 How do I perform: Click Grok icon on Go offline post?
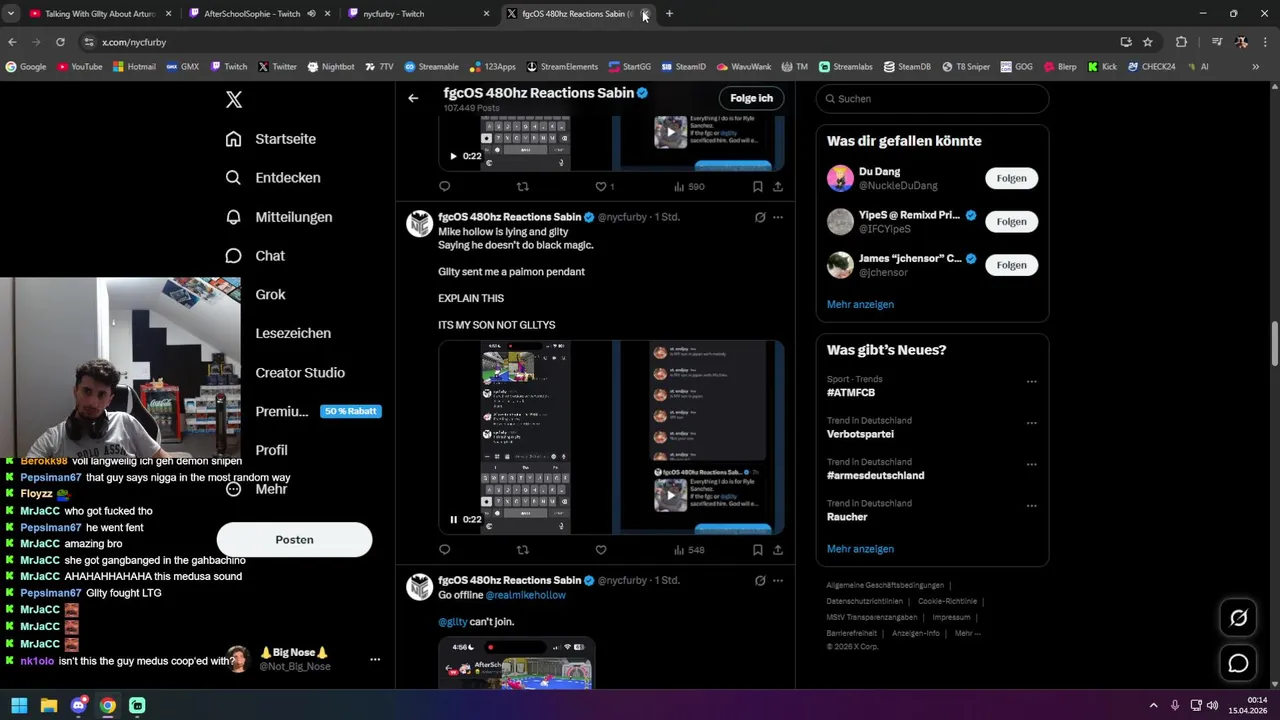click(x=760, y=581)
